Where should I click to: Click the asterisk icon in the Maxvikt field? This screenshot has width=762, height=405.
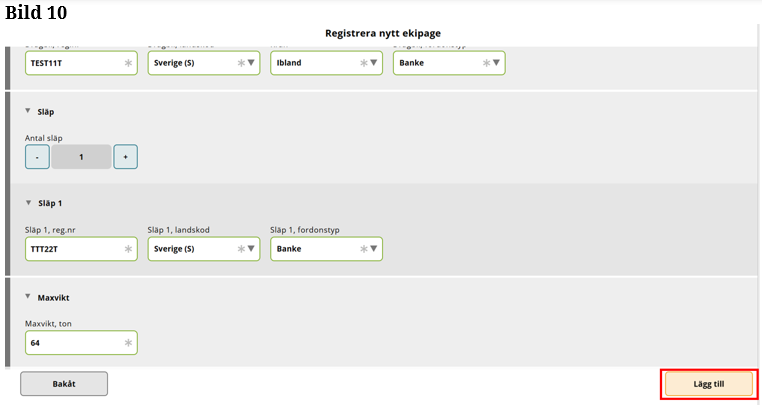(x=128, y=343)
